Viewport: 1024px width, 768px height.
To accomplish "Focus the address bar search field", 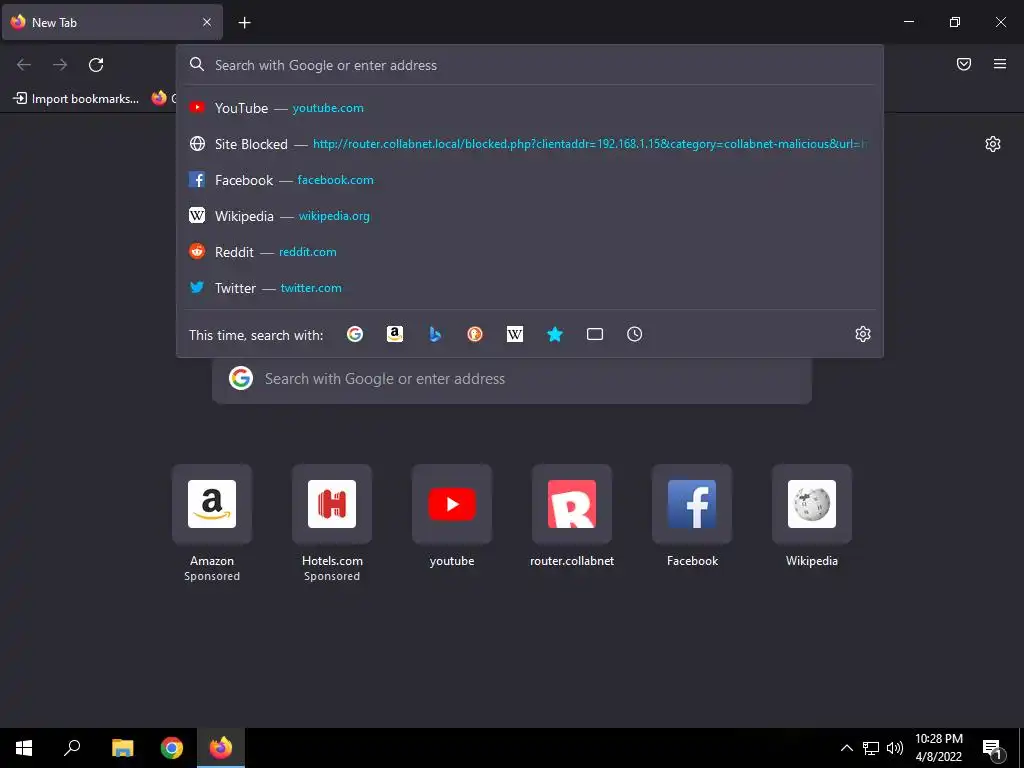I will (530, 65).
